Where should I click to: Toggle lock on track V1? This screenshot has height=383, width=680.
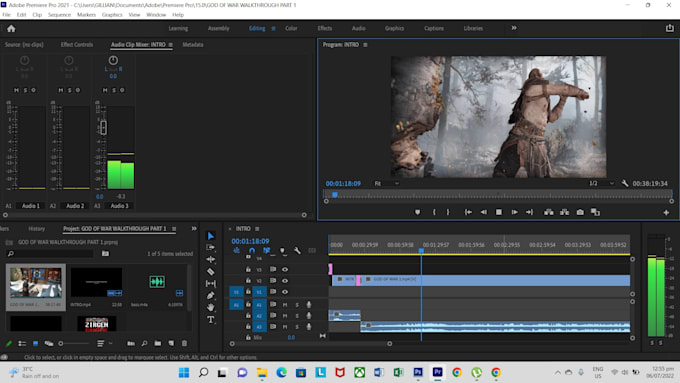(248, 291)
